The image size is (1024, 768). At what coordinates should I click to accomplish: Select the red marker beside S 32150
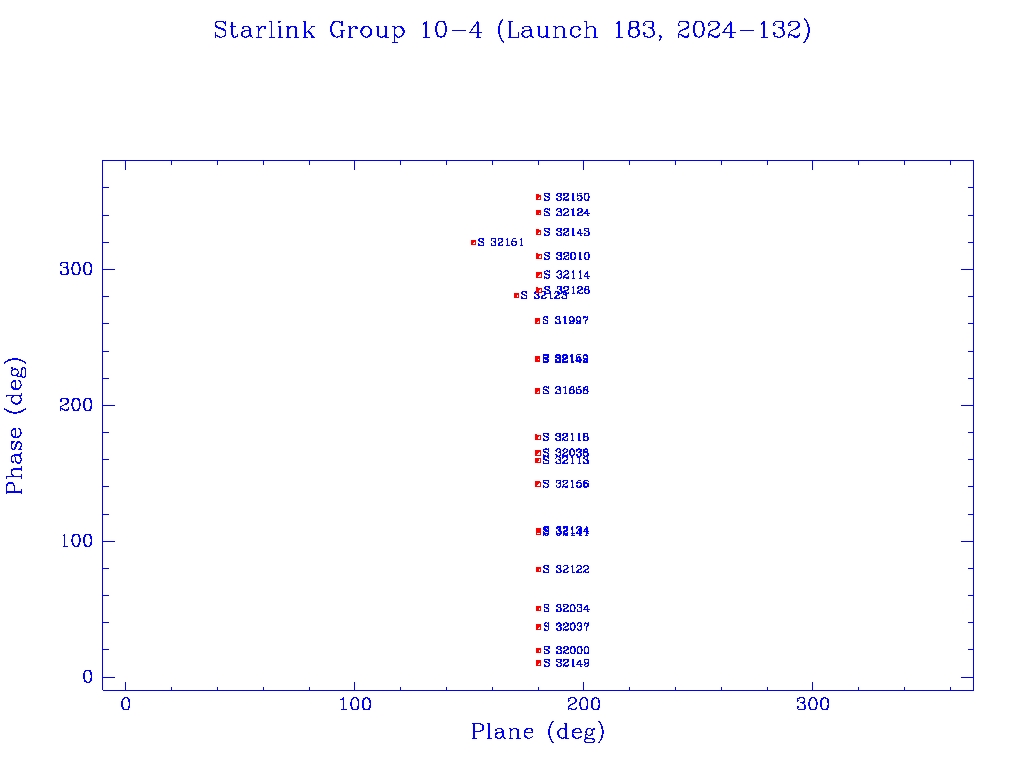[539, 197]
